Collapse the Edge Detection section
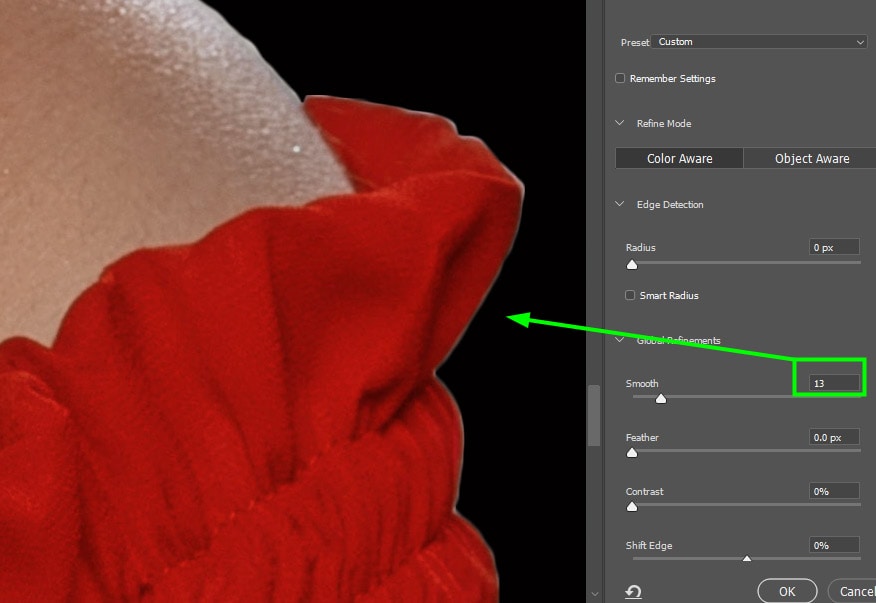 click(x=620, y=205)
